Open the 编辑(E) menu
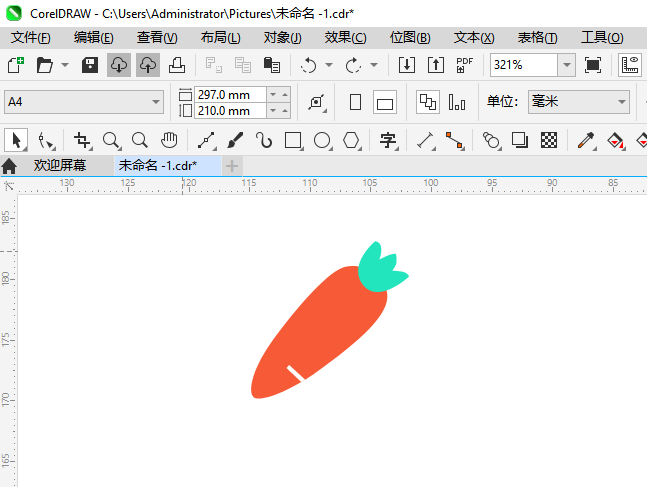Image resolution: width=647 pixels, height=487 pixels. 94,38
